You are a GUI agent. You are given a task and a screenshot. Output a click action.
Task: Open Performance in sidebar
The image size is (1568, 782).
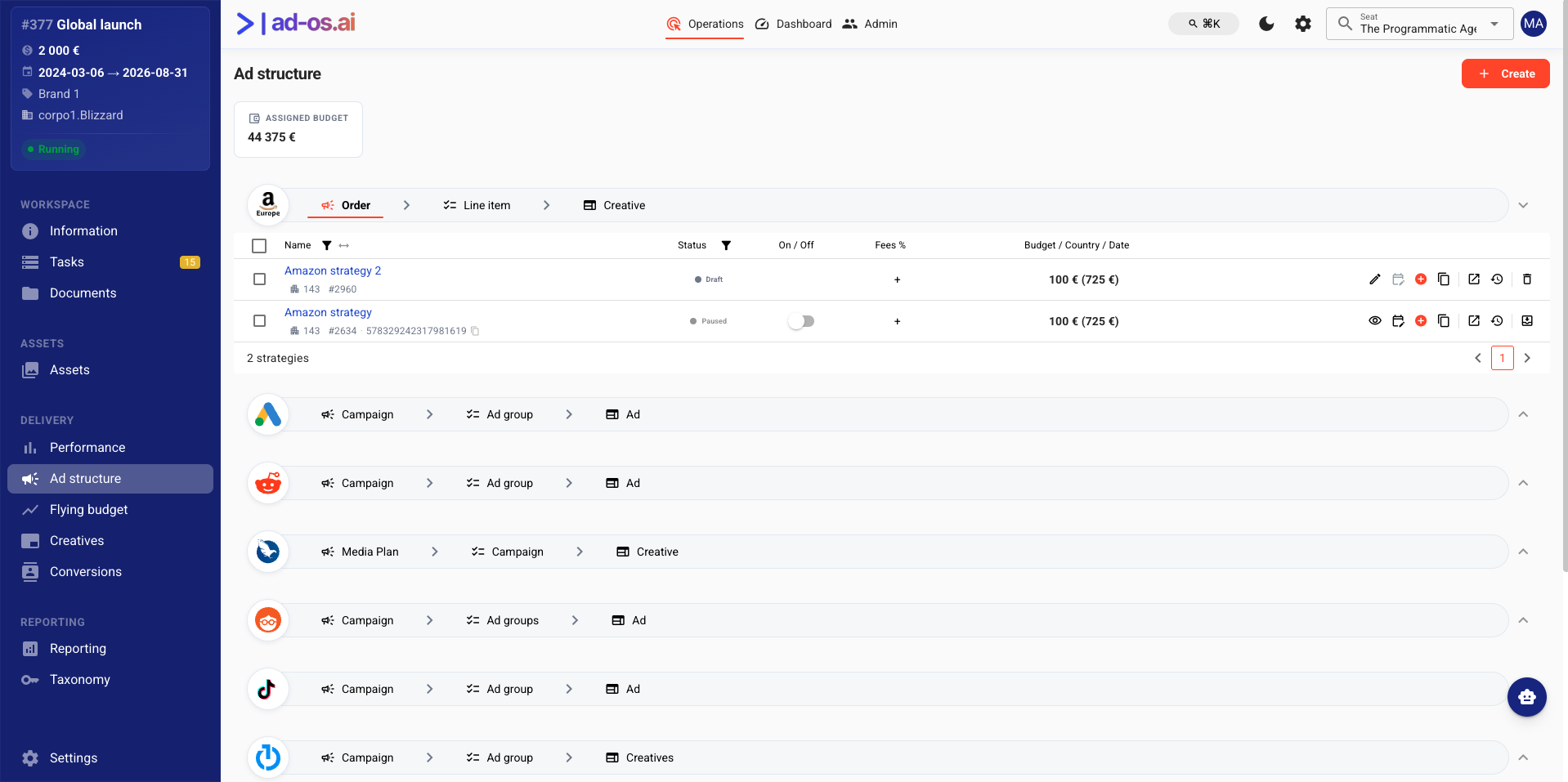[x=110, y=448]
